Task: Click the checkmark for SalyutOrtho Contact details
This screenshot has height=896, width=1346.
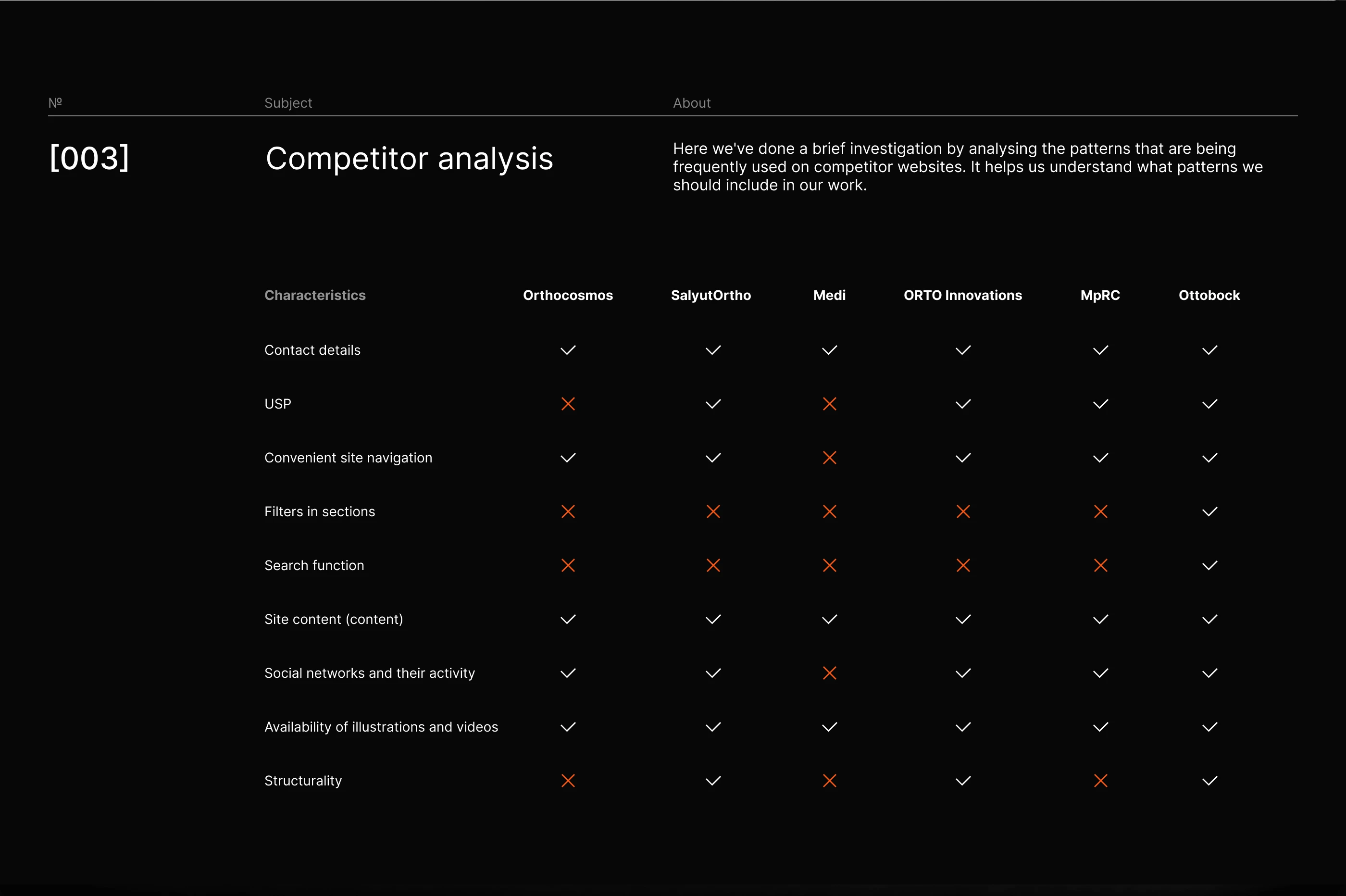Action: pos(713,350)
